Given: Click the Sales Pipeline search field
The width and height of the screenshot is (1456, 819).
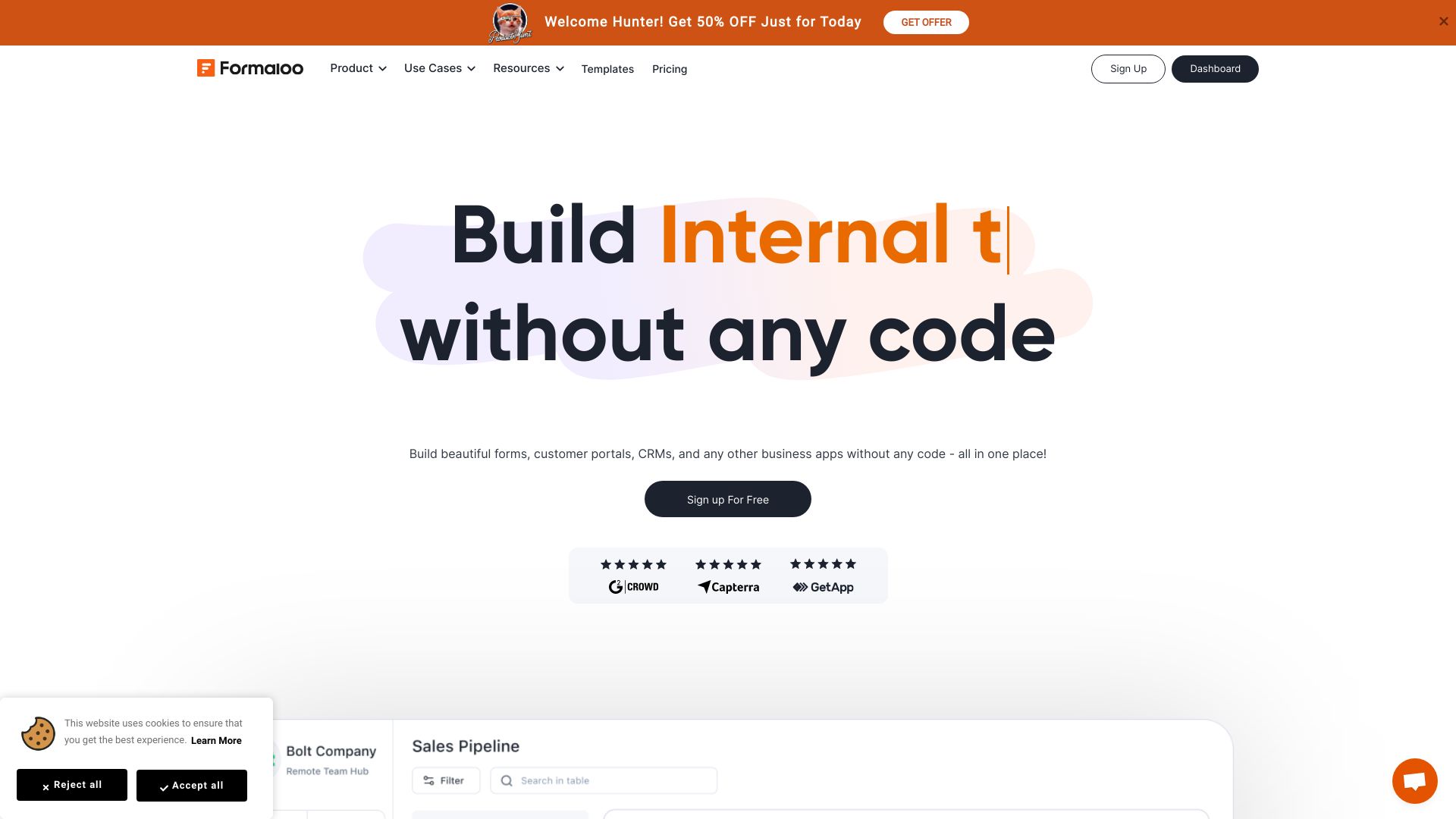Looking at the screenshot, I should [603, 780].
